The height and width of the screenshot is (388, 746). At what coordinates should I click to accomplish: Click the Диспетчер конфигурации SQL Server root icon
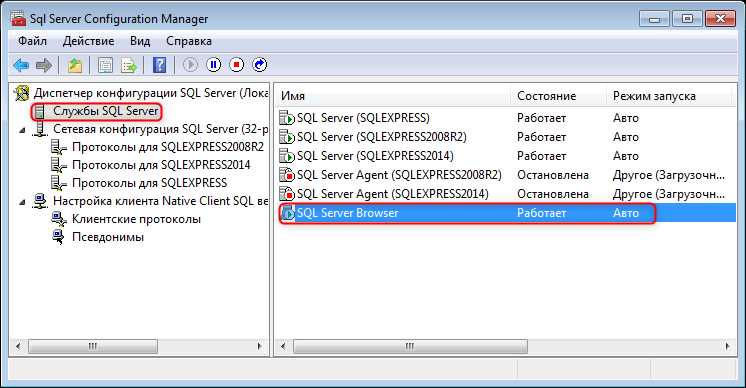[x=21, y=93]
